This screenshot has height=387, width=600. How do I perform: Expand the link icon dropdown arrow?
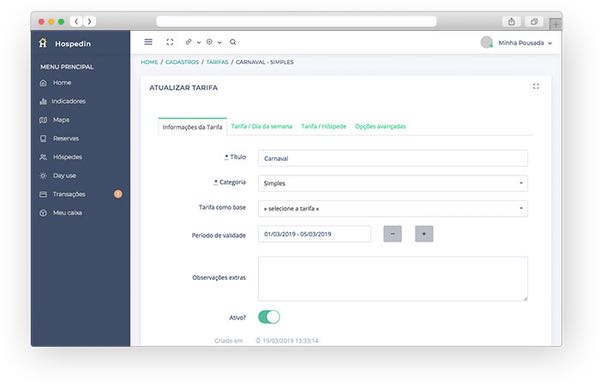pos(199,42)
